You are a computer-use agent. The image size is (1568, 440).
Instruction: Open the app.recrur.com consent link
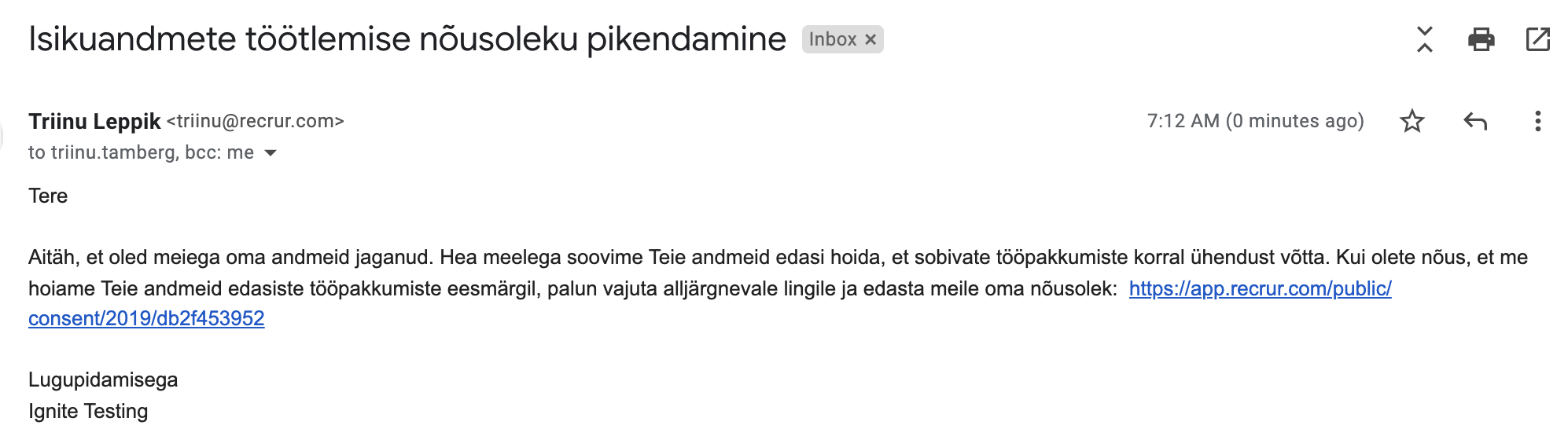tap(1260, 288)
